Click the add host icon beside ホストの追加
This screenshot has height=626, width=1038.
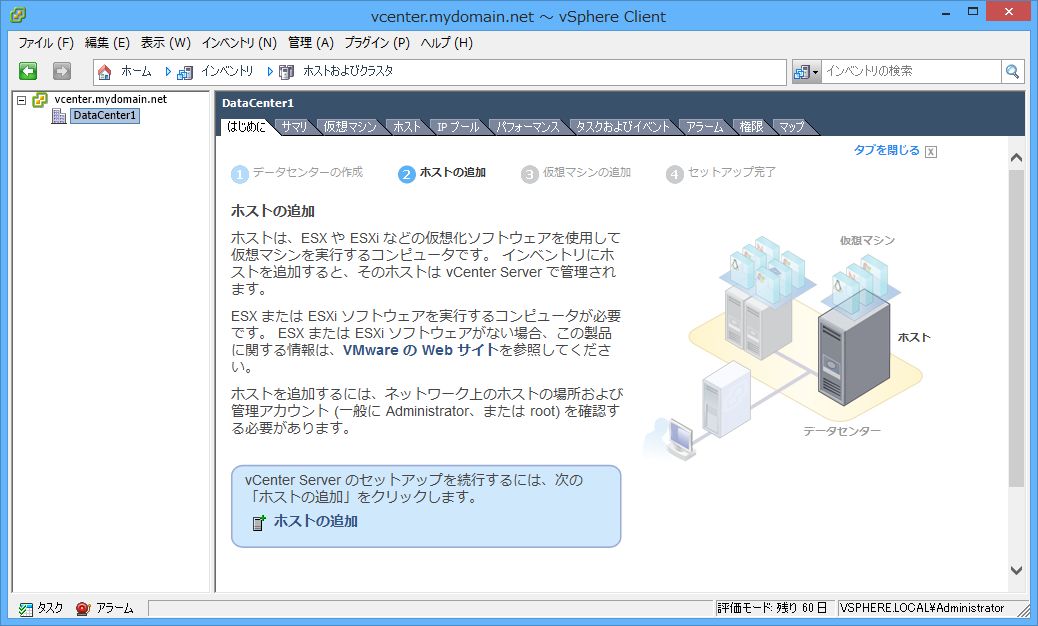259,522
